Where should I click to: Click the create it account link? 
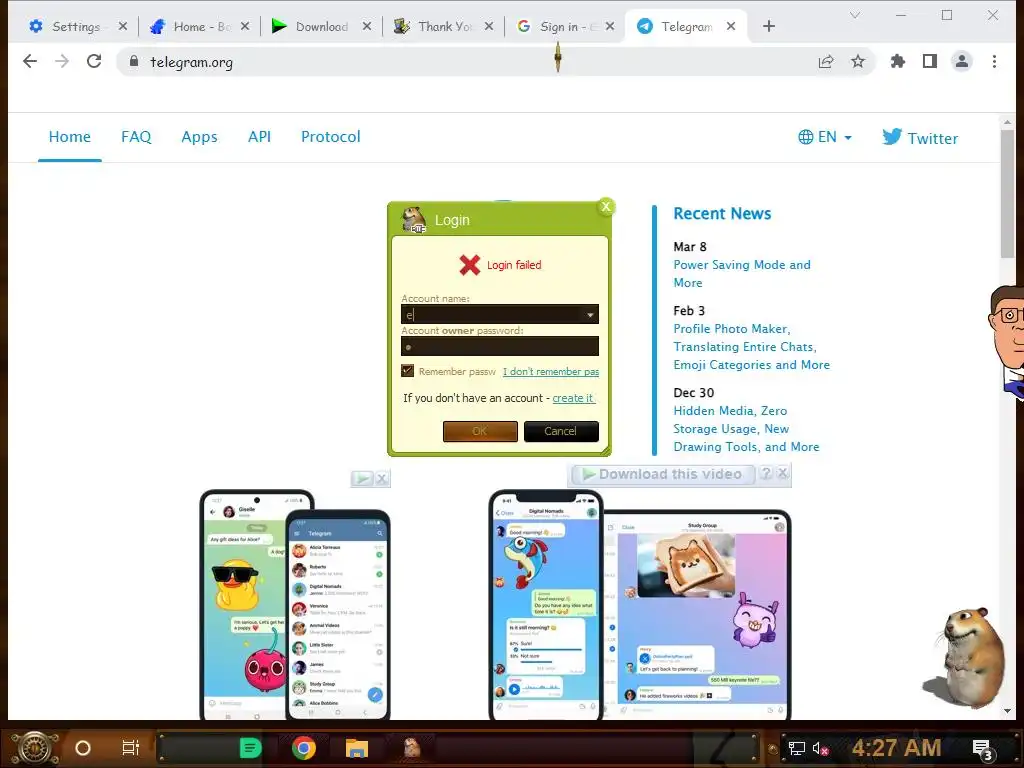573,398
